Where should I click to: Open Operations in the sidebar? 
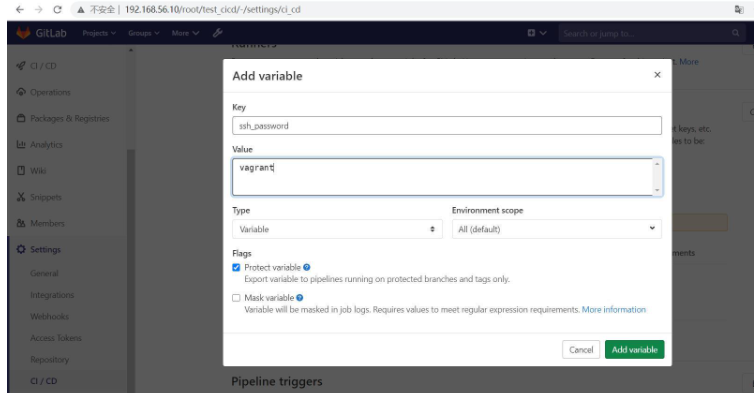pos(50,92)
